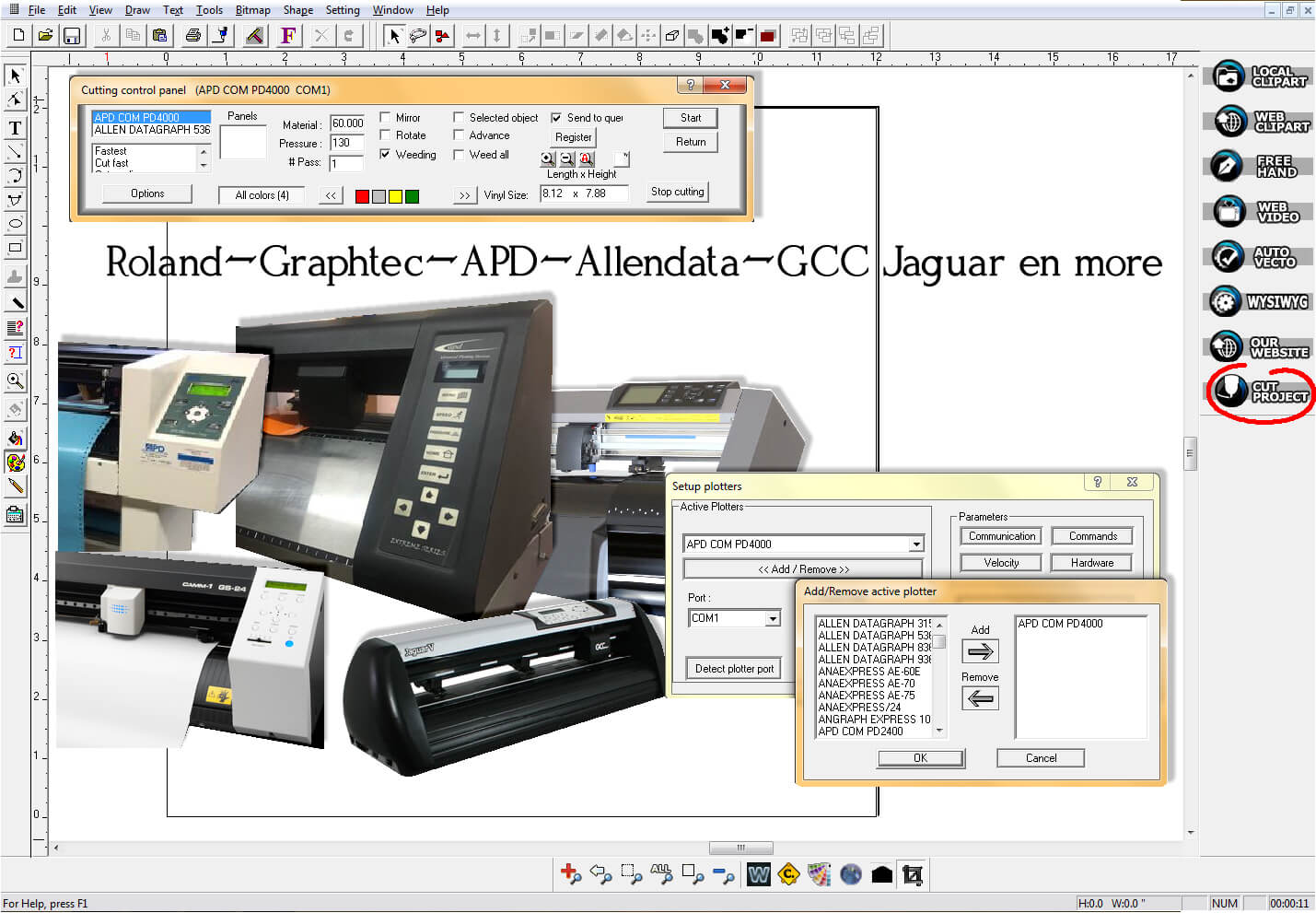Click the Stop cutting button
This screenshot has height=913, width=1316.
tap(677, 192)
